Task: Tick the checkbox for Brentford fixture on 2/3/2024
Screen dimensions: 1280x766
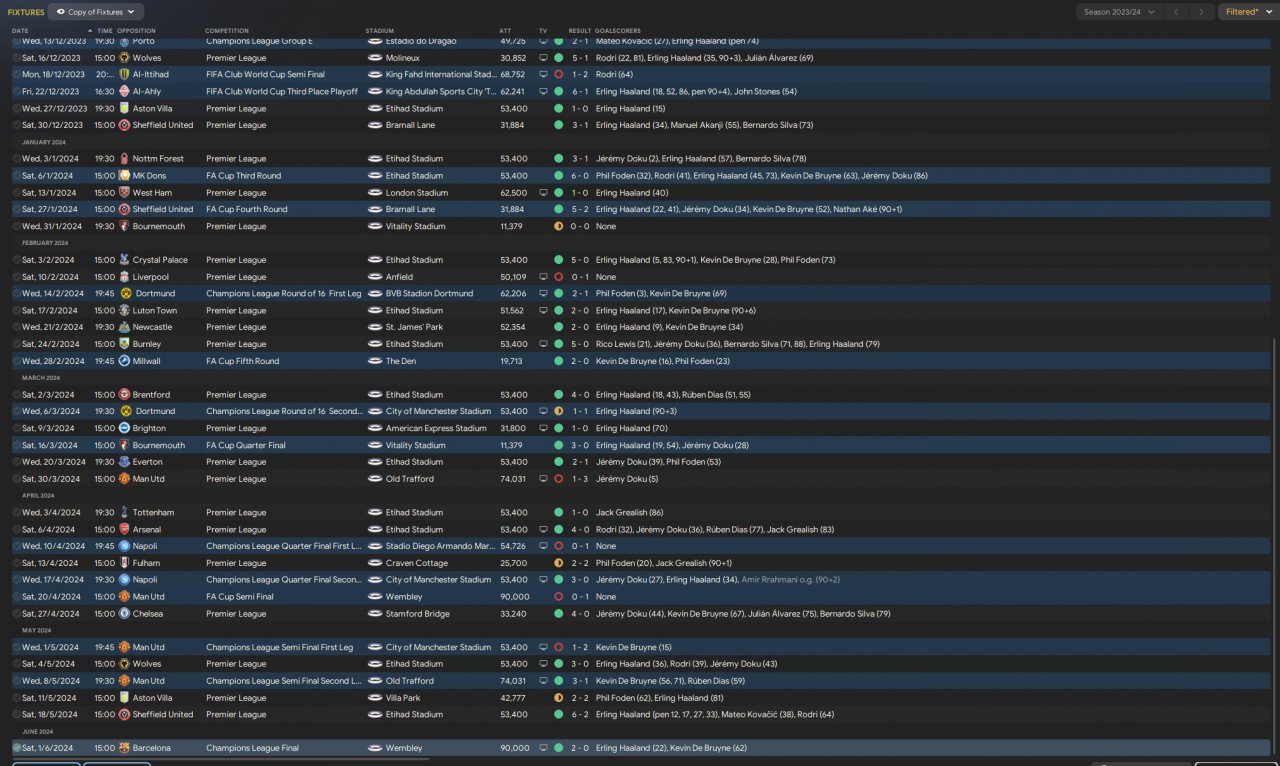Action: [x=17, y=395]
